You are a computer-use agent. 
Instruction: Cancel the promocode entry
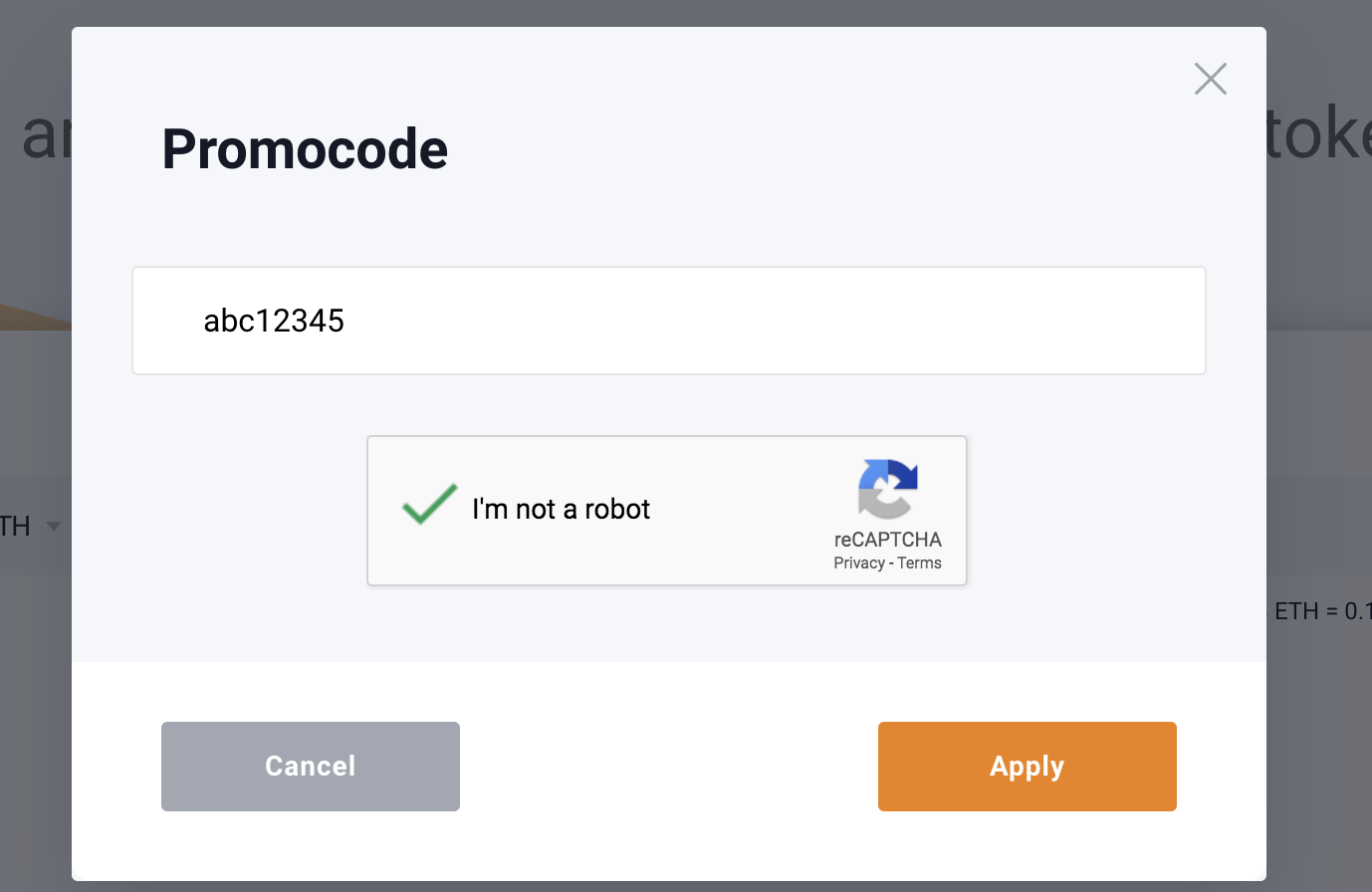[x=311, y=767]
